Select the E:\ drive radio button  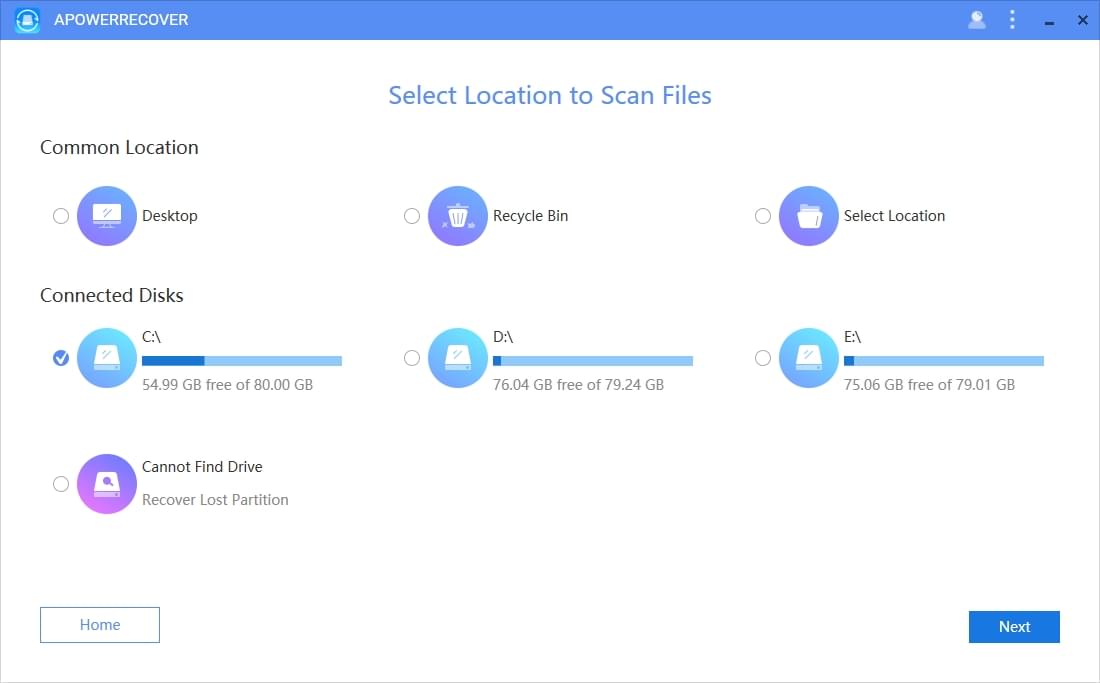763,357
